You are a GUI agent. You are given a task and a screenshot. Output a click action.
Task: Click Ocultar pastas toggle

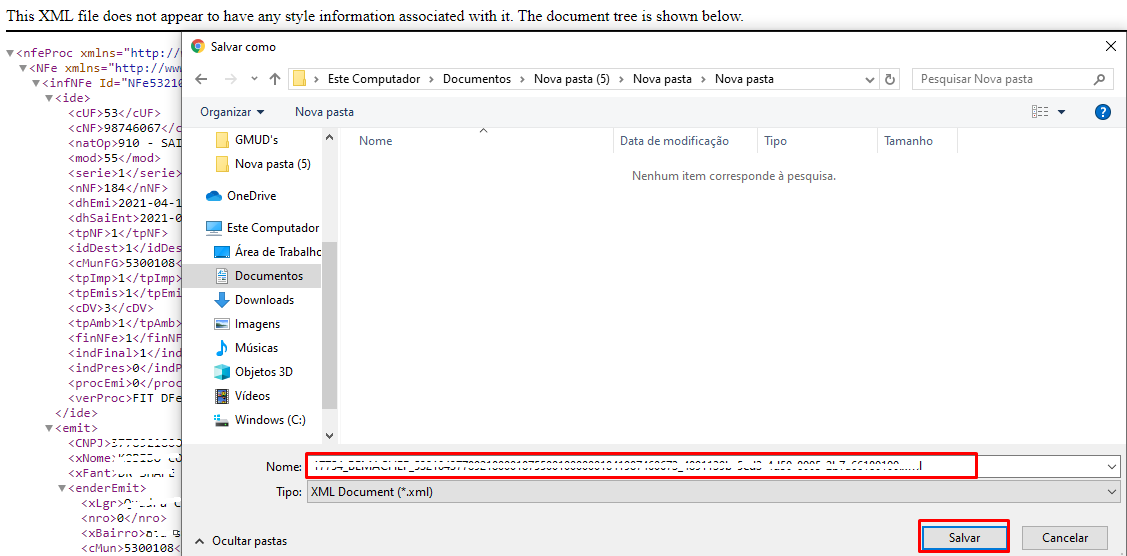[242, 541]
